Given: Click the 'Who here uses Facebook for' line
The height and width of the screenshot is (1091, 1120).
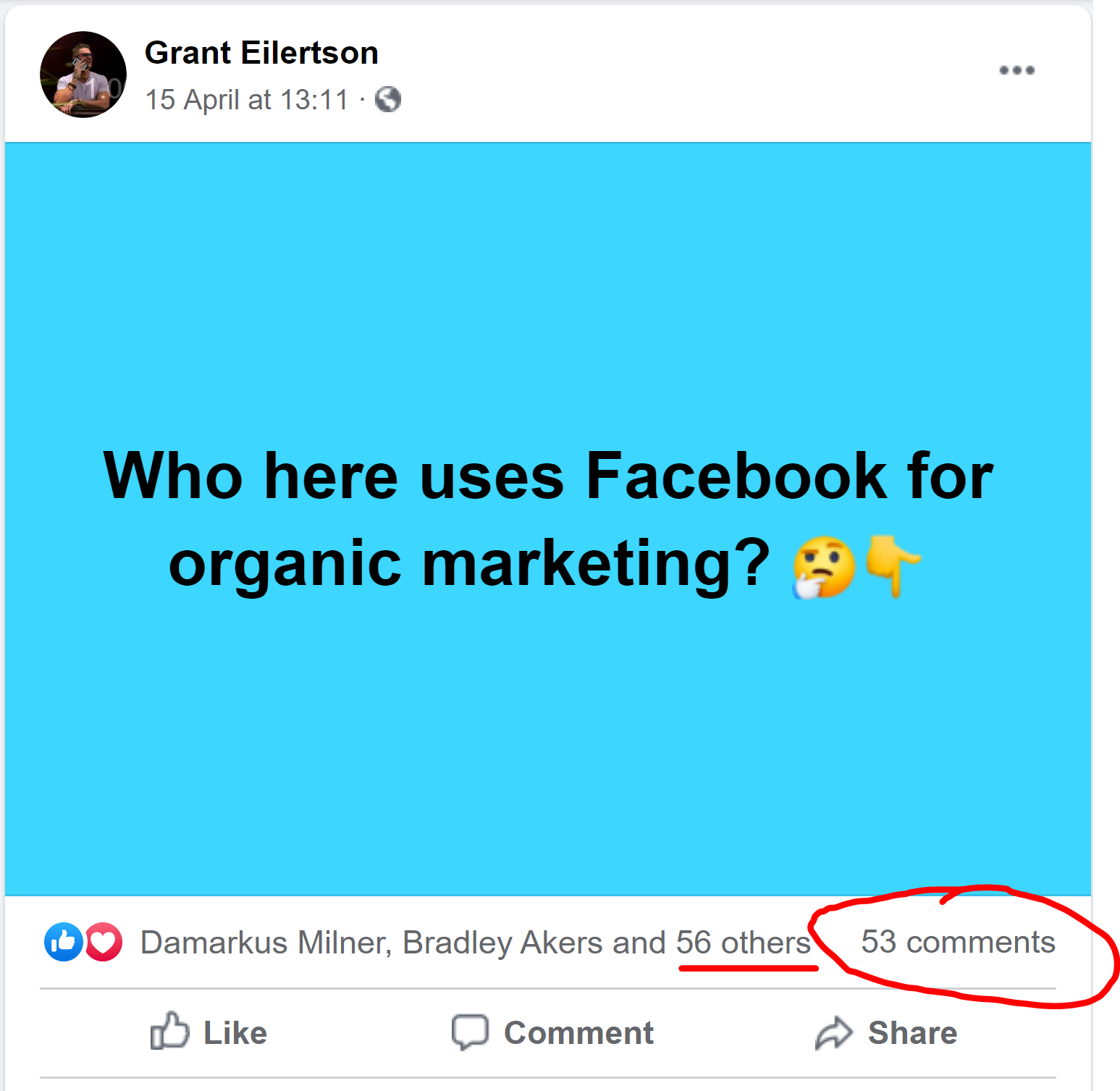Looking at the screenshot, I should coord(548,476).
